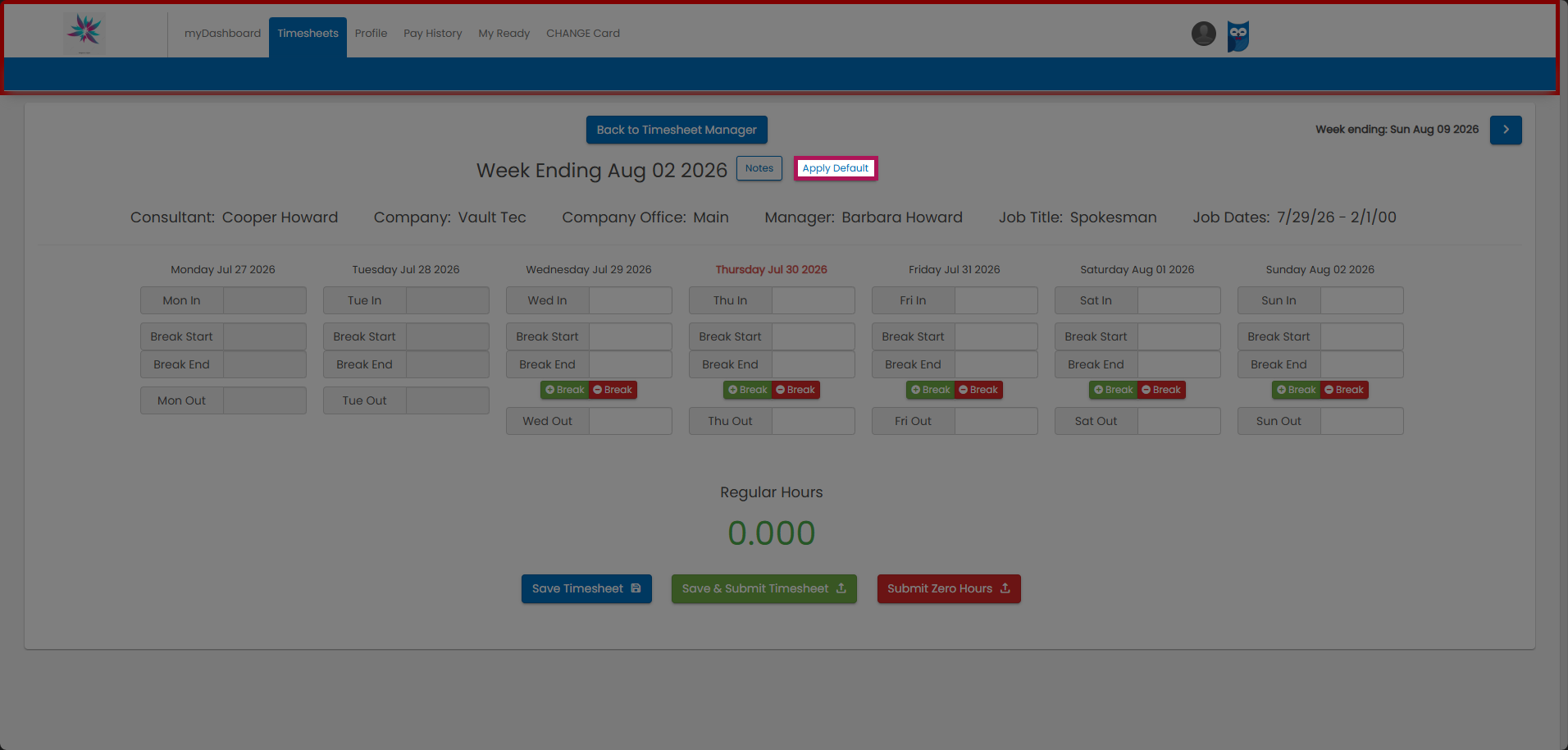Click the company logo in the header
Screen dimensions: 1568x750
coord(84,34)
